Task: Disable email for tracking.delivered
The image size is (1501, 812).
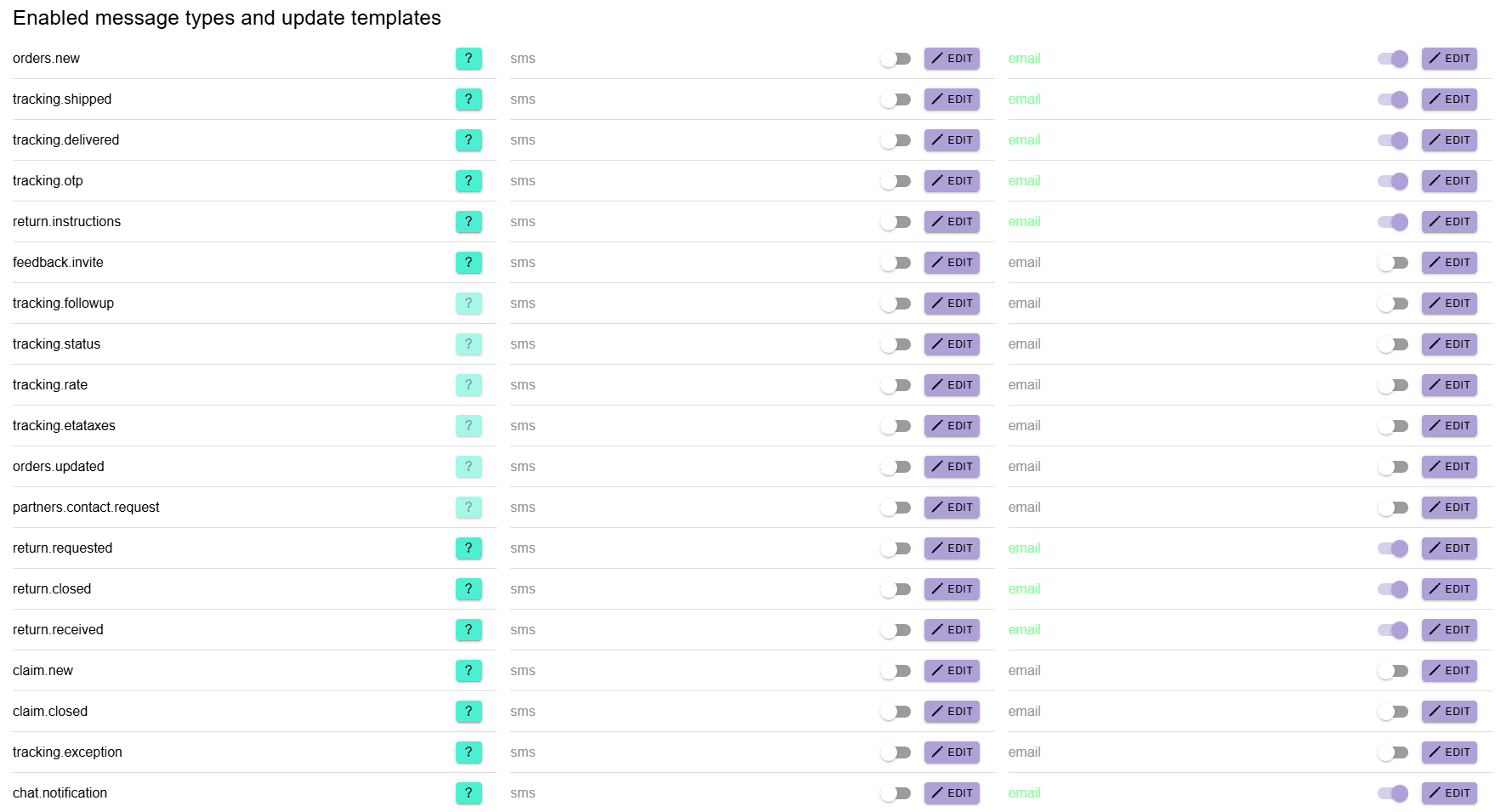Action: pos(1393,140)
